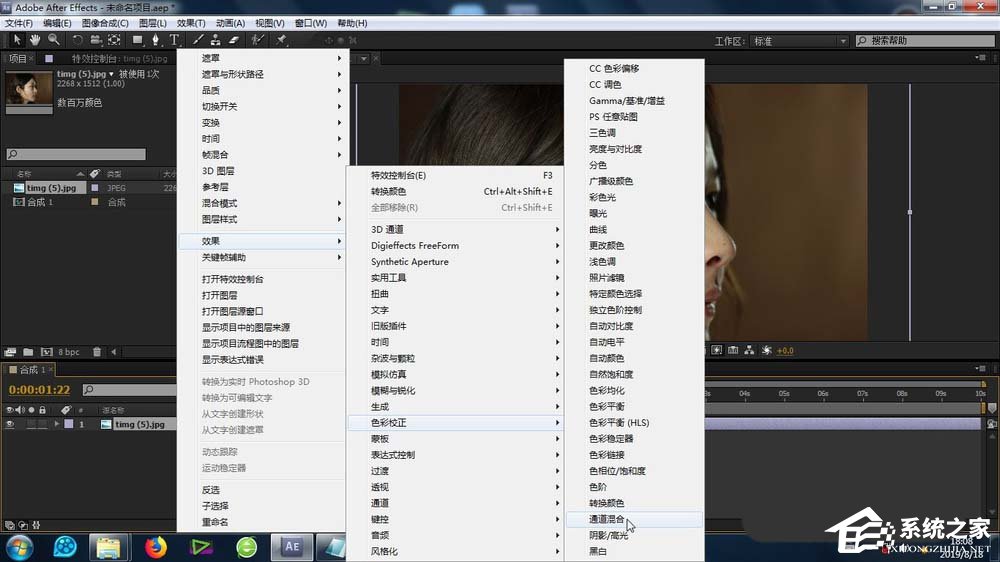Viewport: 1000px width, 562px height.
Task: Click the lavender label color swatch of layer 1
Action: click(x=68, y=424)
